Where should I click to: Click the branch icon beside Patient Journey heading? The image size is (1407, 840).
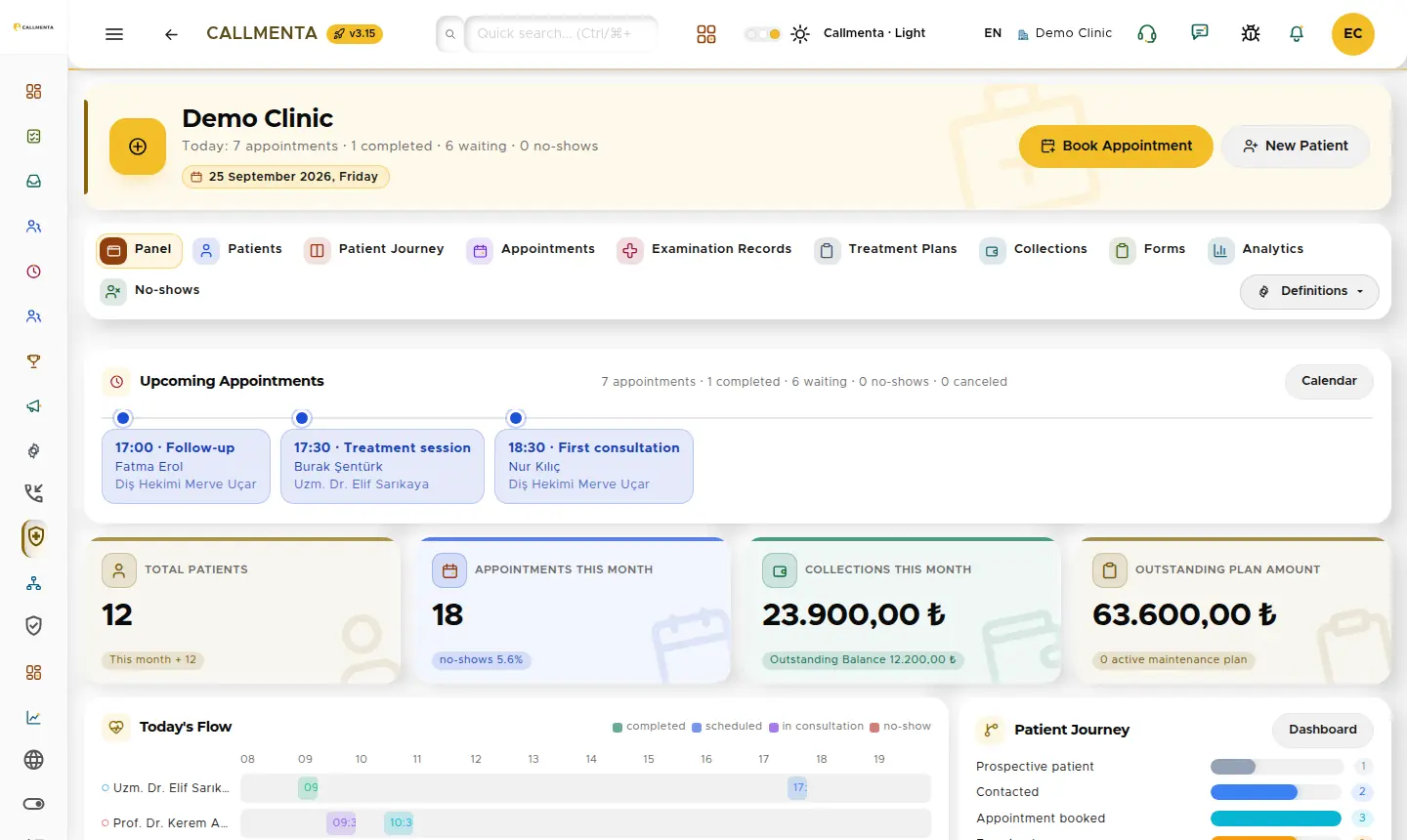click(x=991, y=730)
